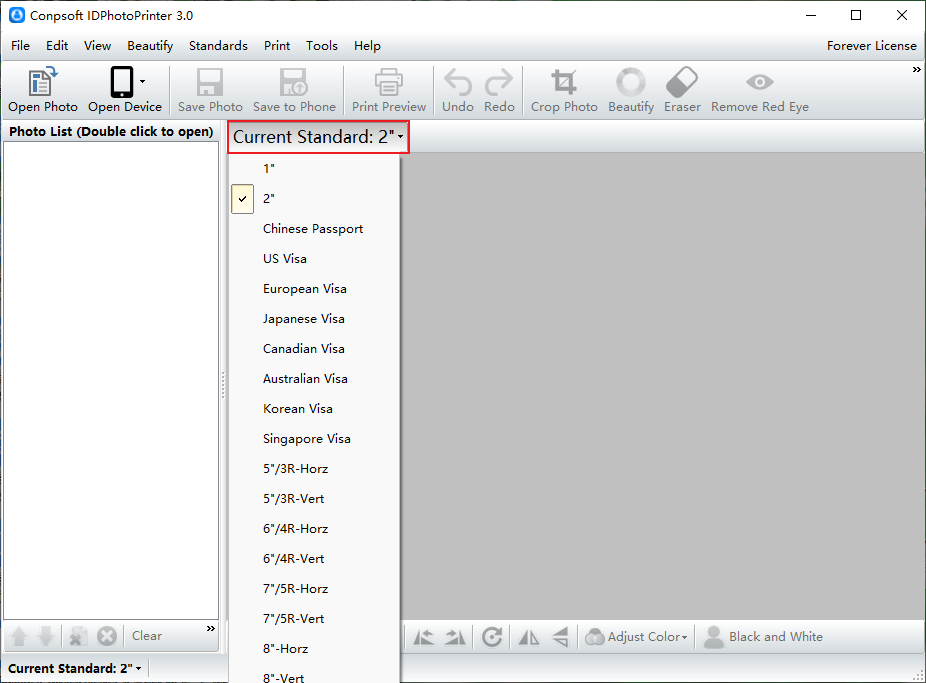Click the Clear button in photo list
Screen dimensions: 926x683
146,636
